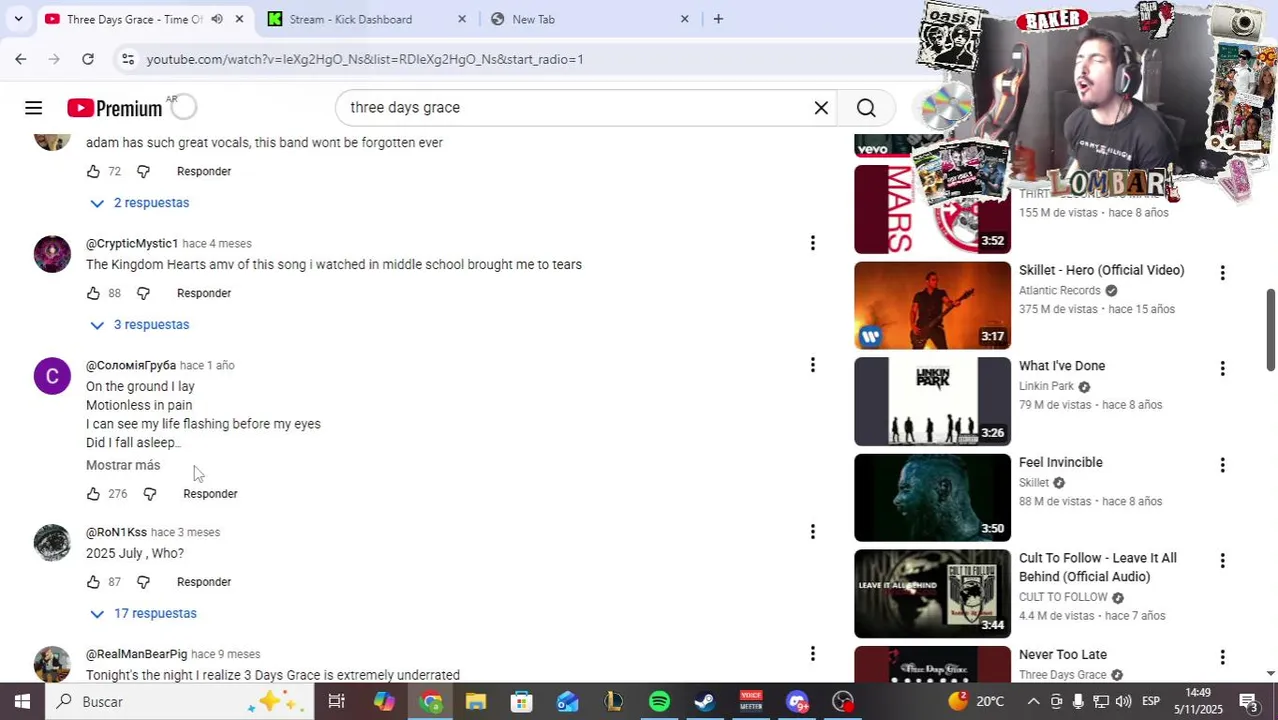The width and height of the screenshot is (1278, 720).
Task: Expand '3 respuestas' replies
Action: coord(140,325)
